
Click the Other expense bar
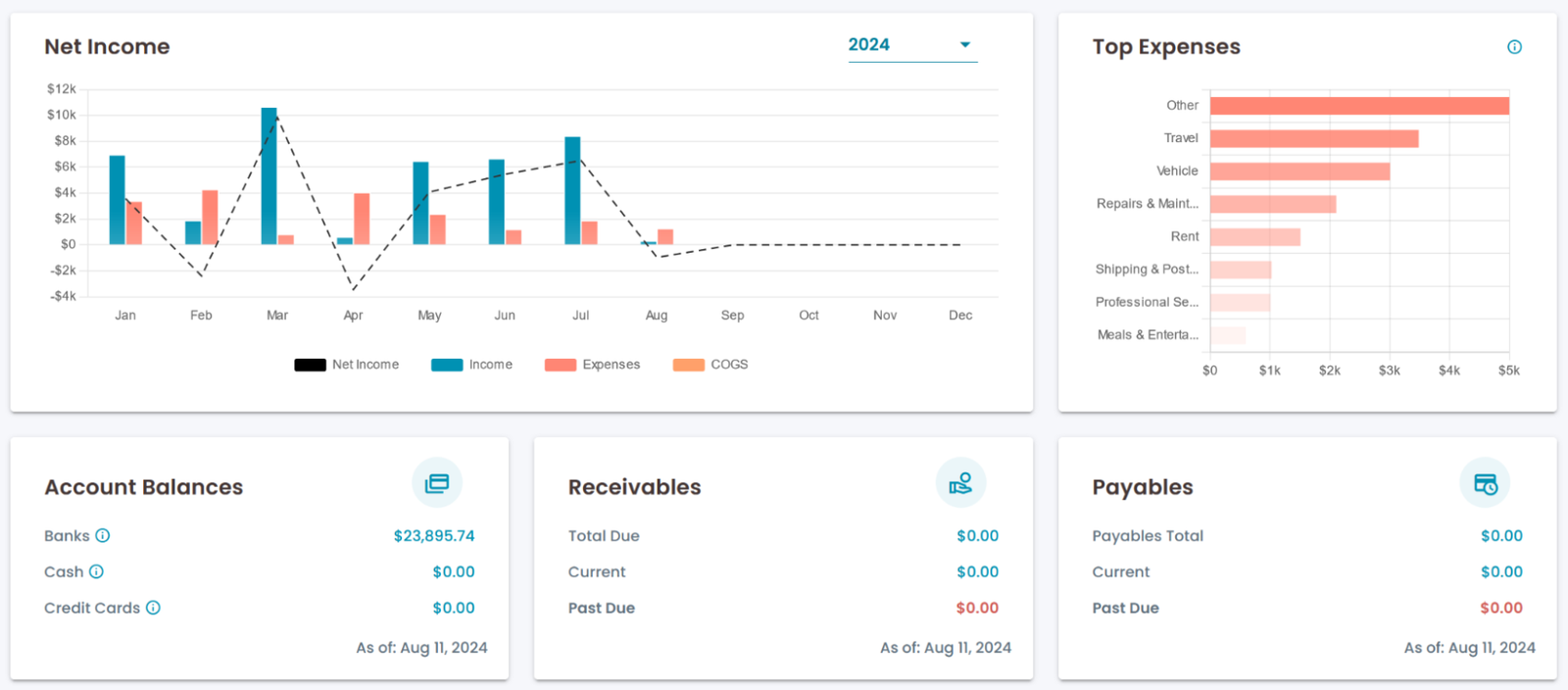[x=1359, y=106]
